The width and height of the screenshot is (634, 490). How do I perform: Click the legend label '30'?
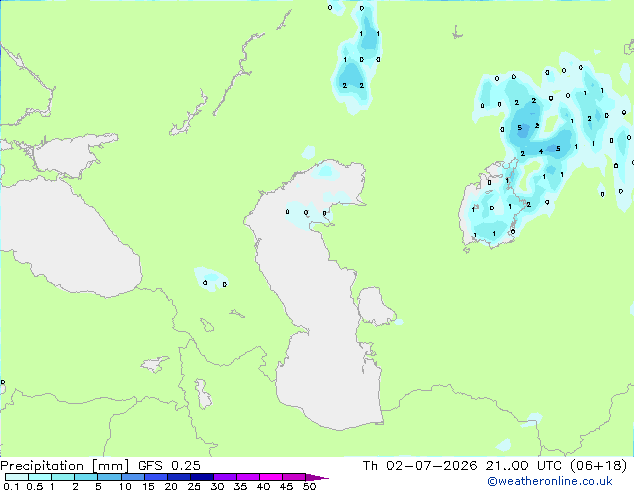tap(217, 486)
